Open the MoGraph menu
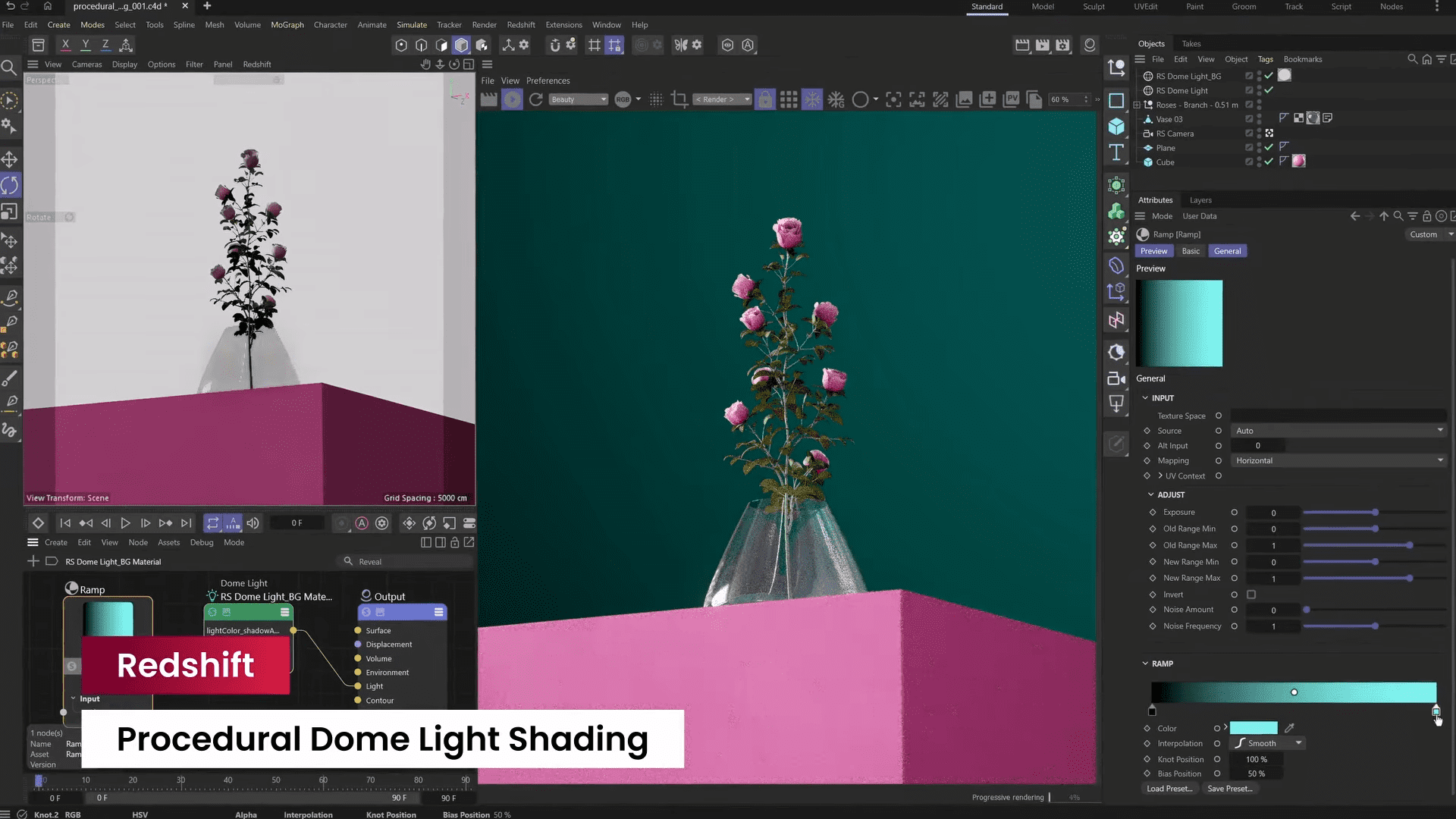The width and height of the screenshot is (1456, 819). click(287, 24)
